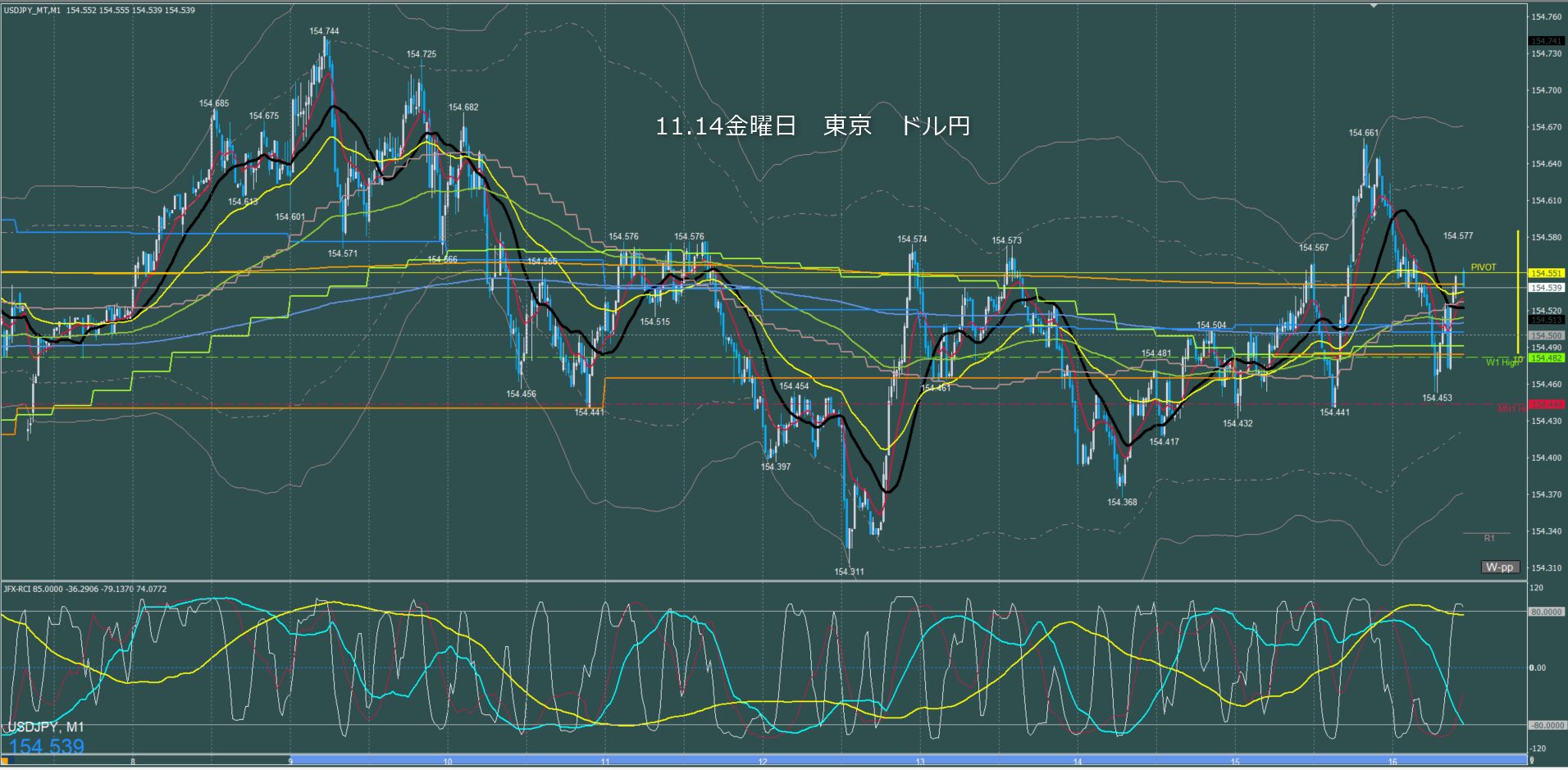Click the green 154.482 price tag
Image resolution: width=1568 pixels, height=770 pixels.
pyautogui.click(x=1546, y=358)
